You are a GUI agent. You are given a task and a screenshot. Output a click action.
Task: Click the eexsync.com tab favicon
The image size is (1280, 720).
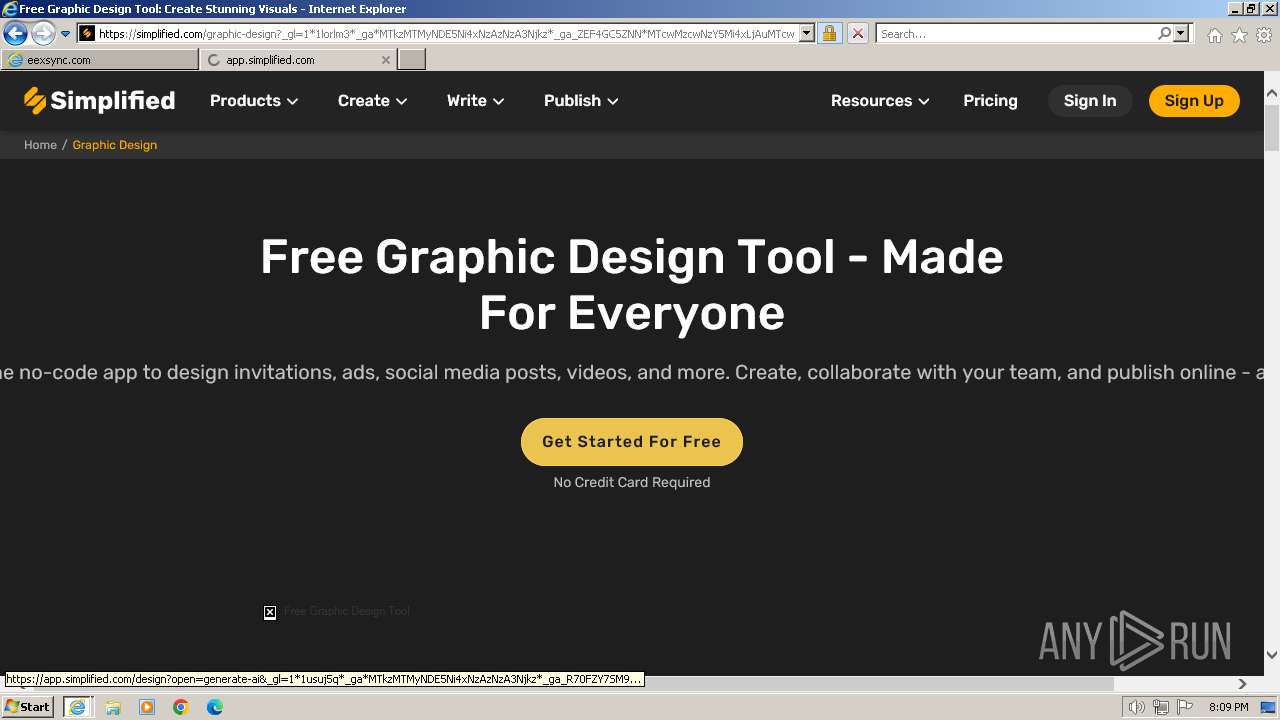click(x=15, y=60)
